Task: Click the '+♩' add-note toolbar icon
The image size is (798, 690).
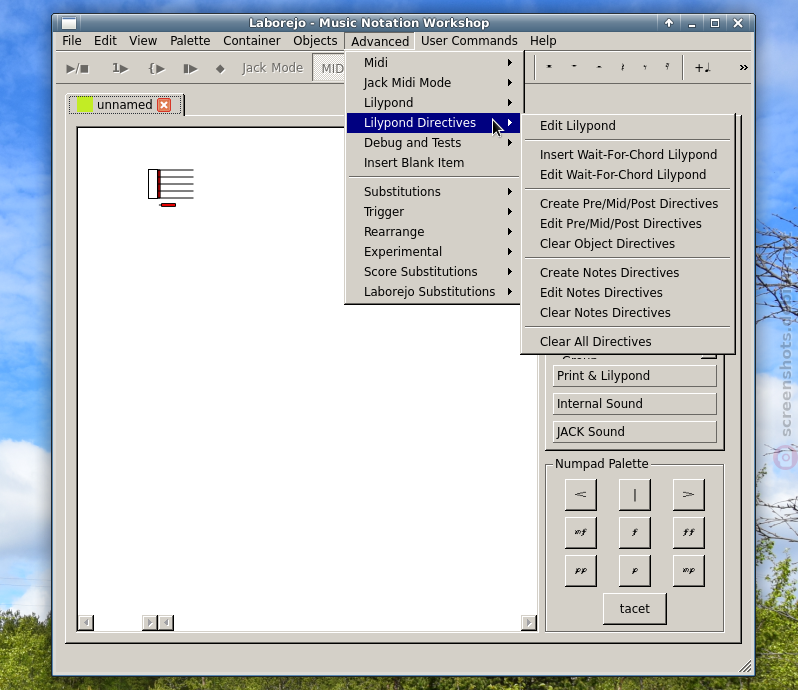Action: click(702, 67)
